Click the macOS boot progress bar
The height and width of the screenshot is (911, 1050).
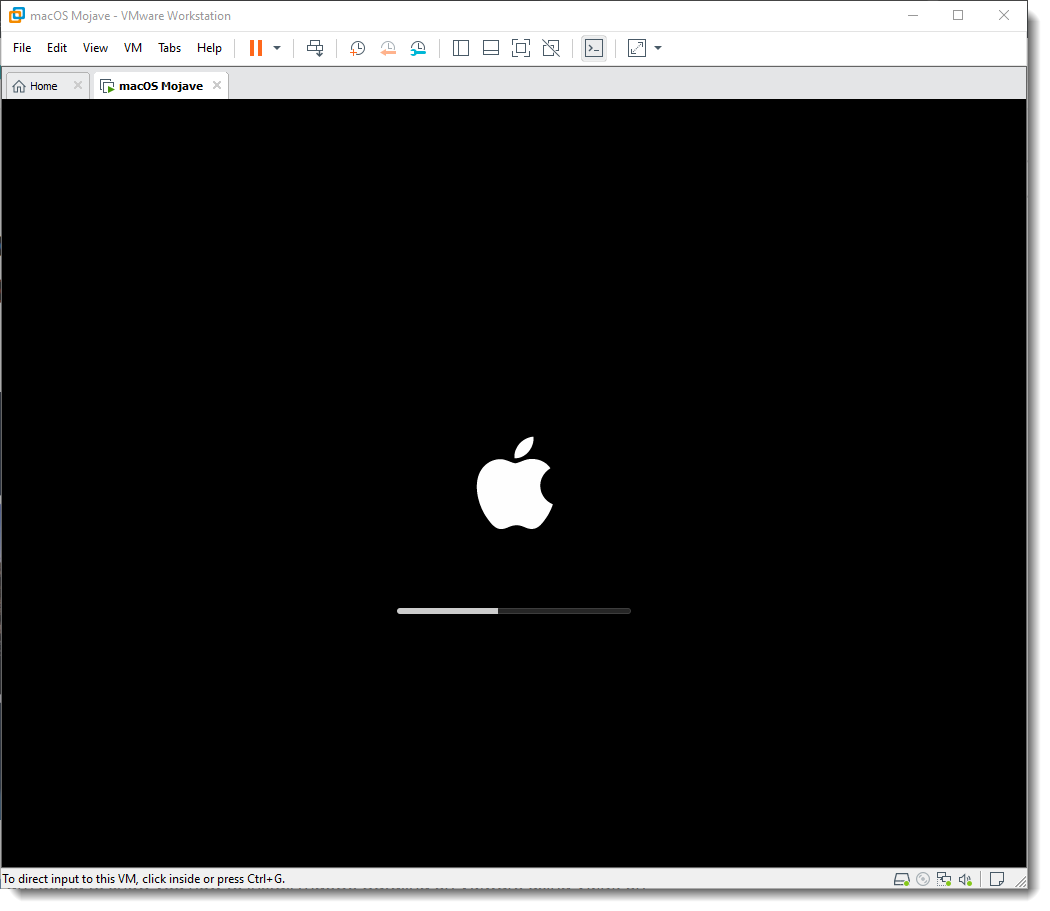513,611
